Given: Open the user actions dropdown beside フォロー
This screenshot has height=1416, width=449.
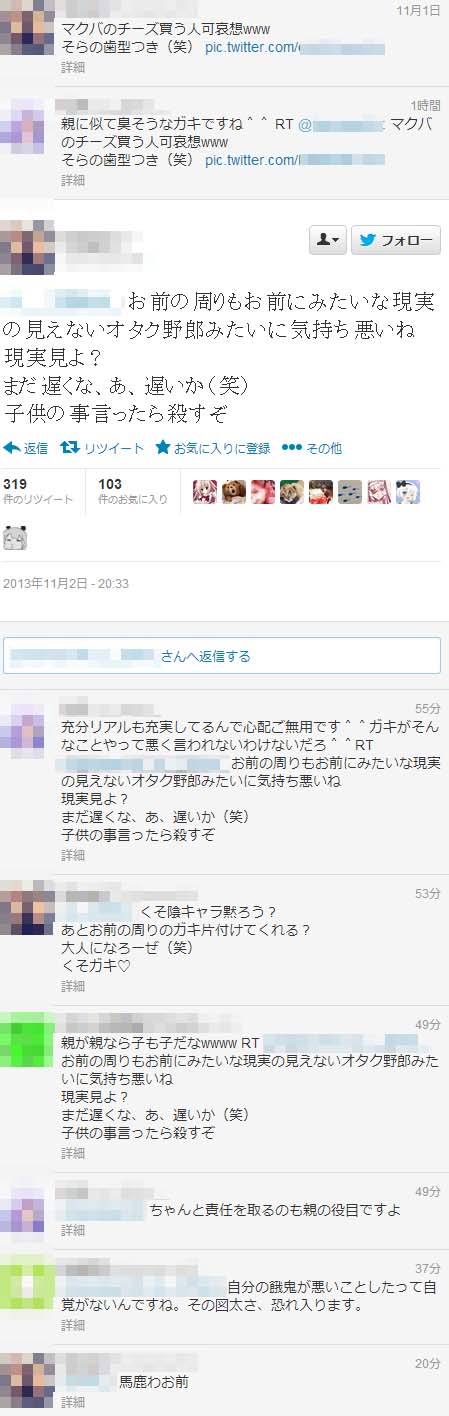Looking at the screenshot, I should point(327,240).
